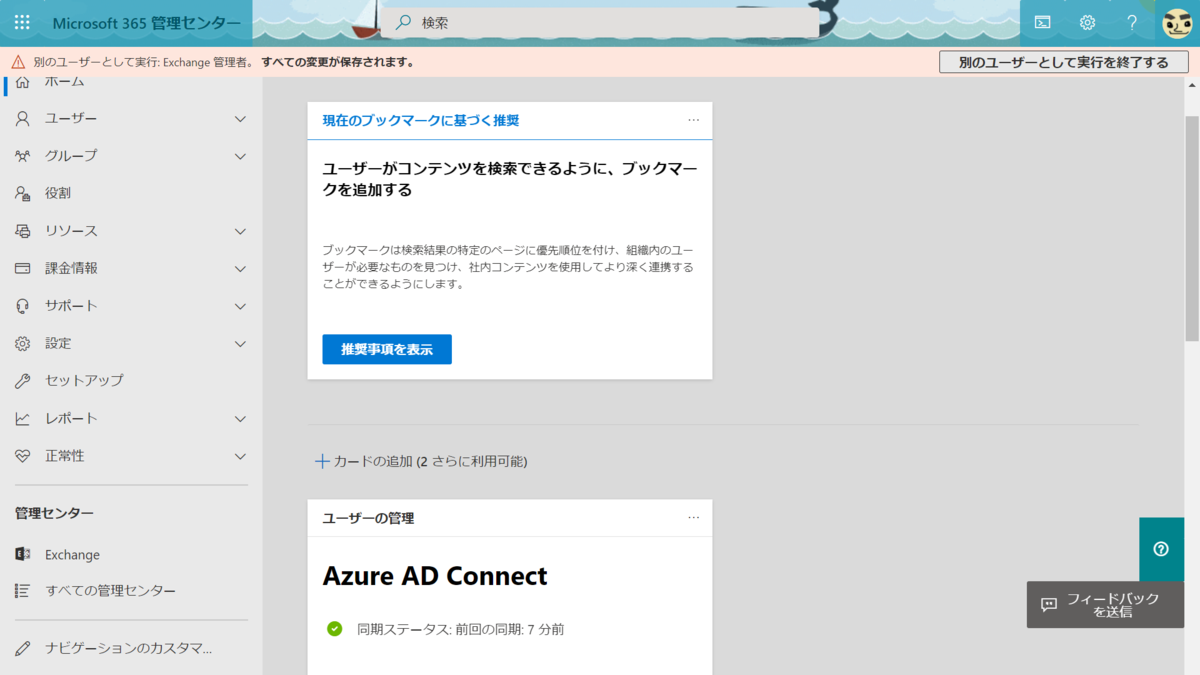This screenshot has height=675, width=1200.
Task: Expand the サポート menu chevron
Action: click(x=240, y=306)
